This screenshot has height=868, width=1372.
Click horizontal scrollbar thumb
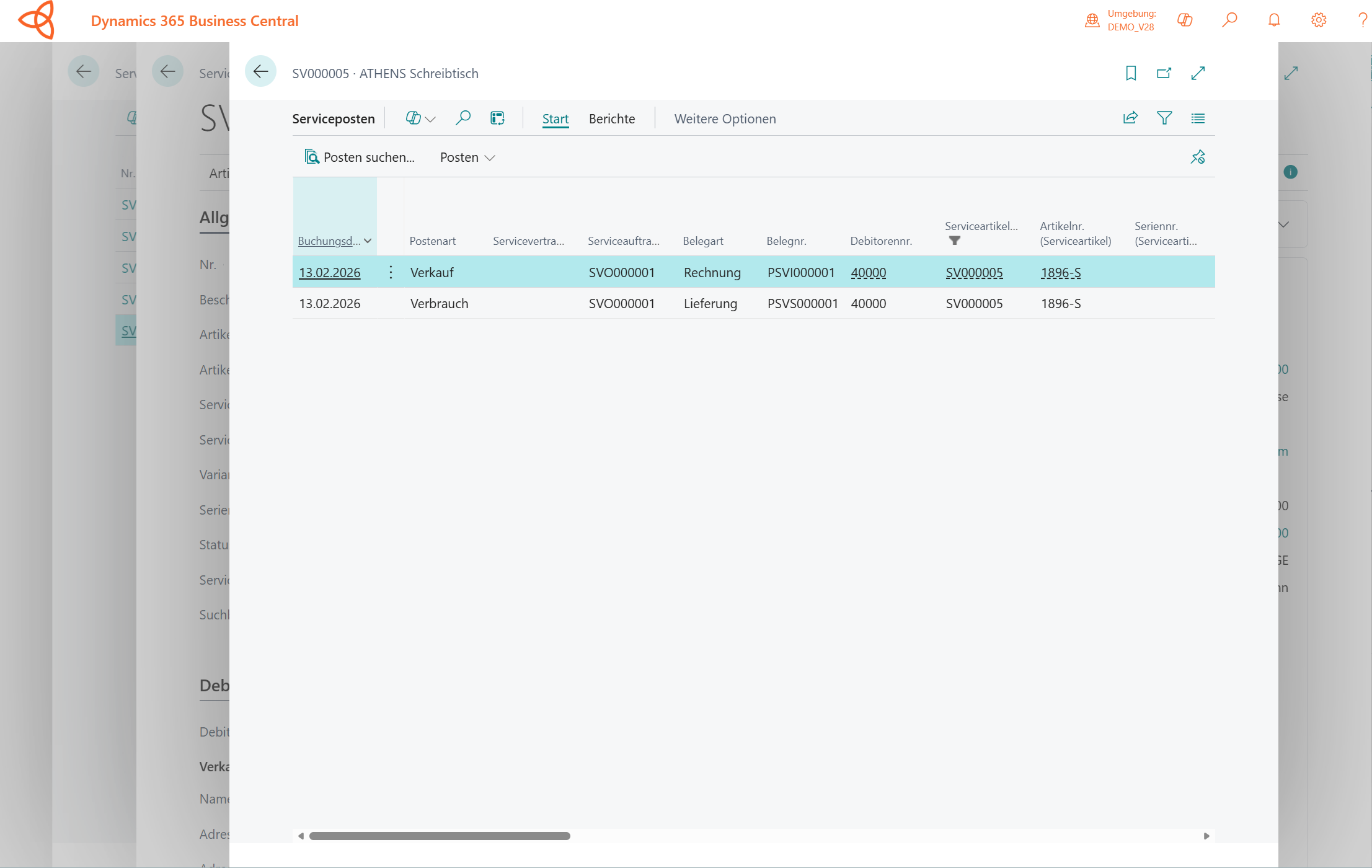pos(440,836)
